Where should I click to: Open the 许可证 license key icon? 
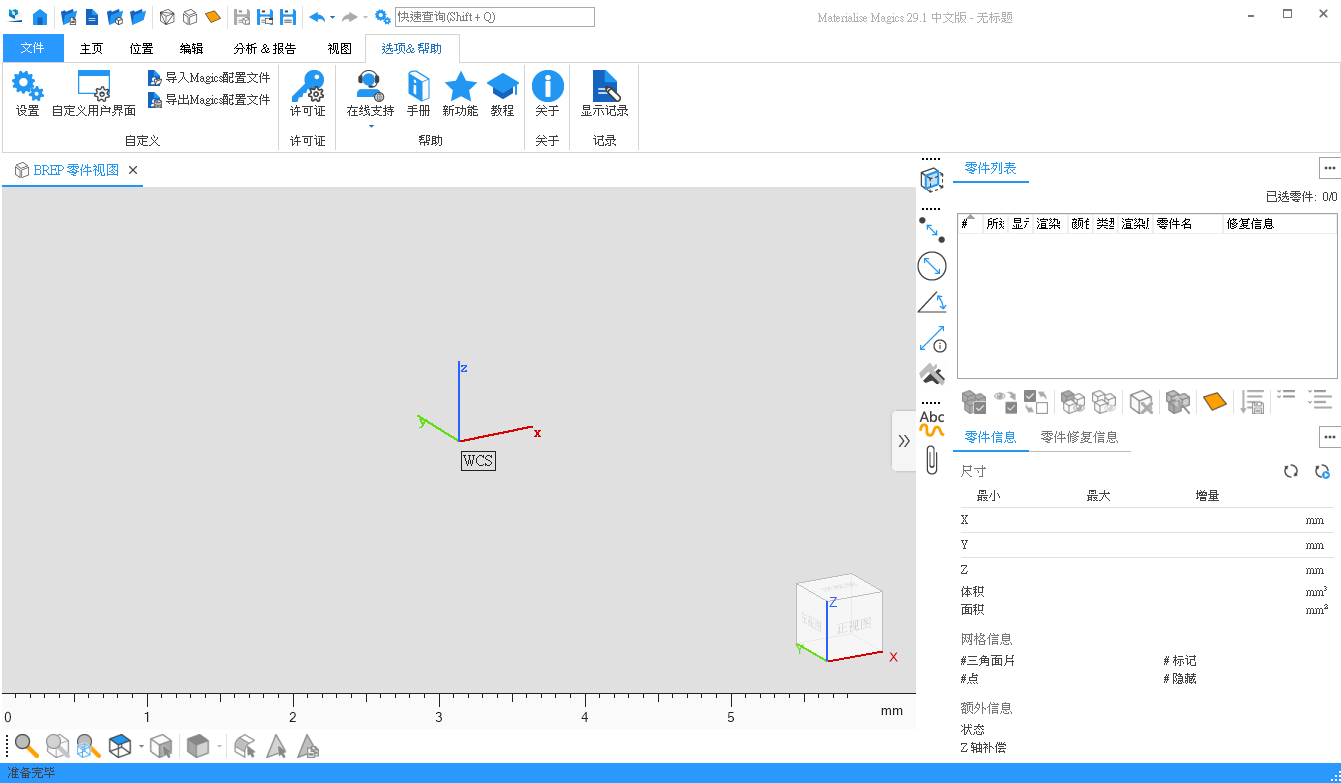307,94
